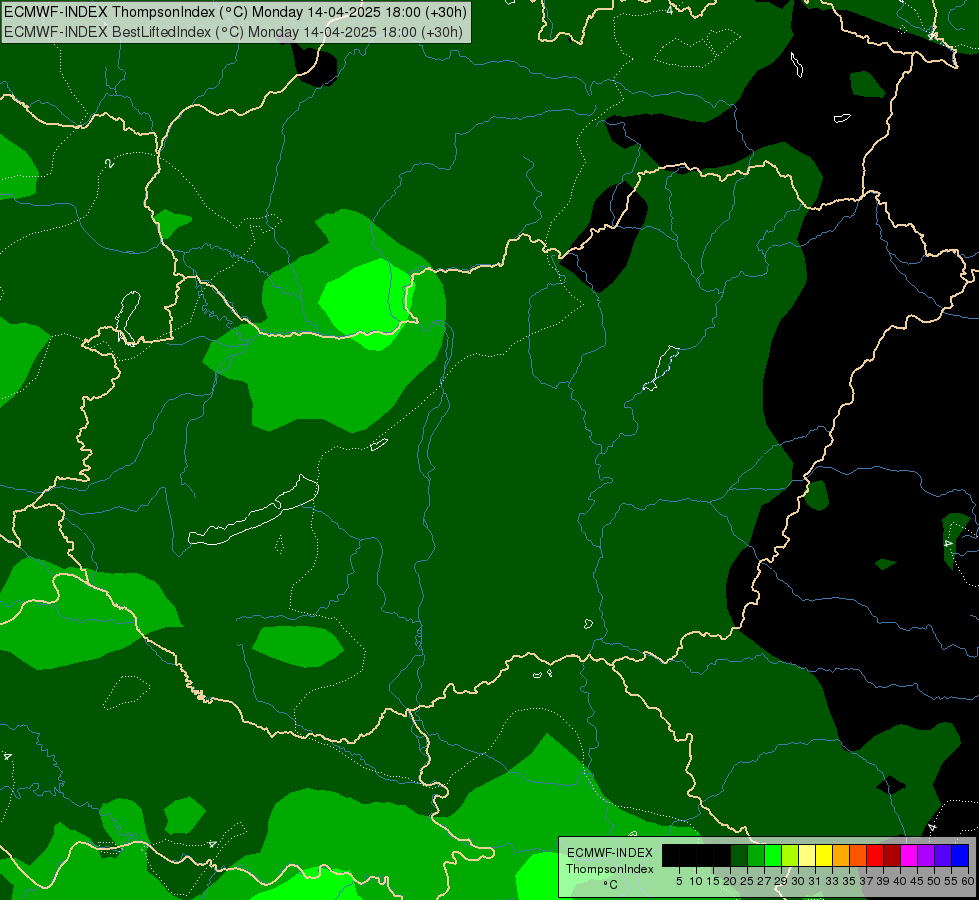This screenshot has width=979, height=900.
Task: Select the pale yellow 30-31 legend swatch
Action: tap(807, 855)
